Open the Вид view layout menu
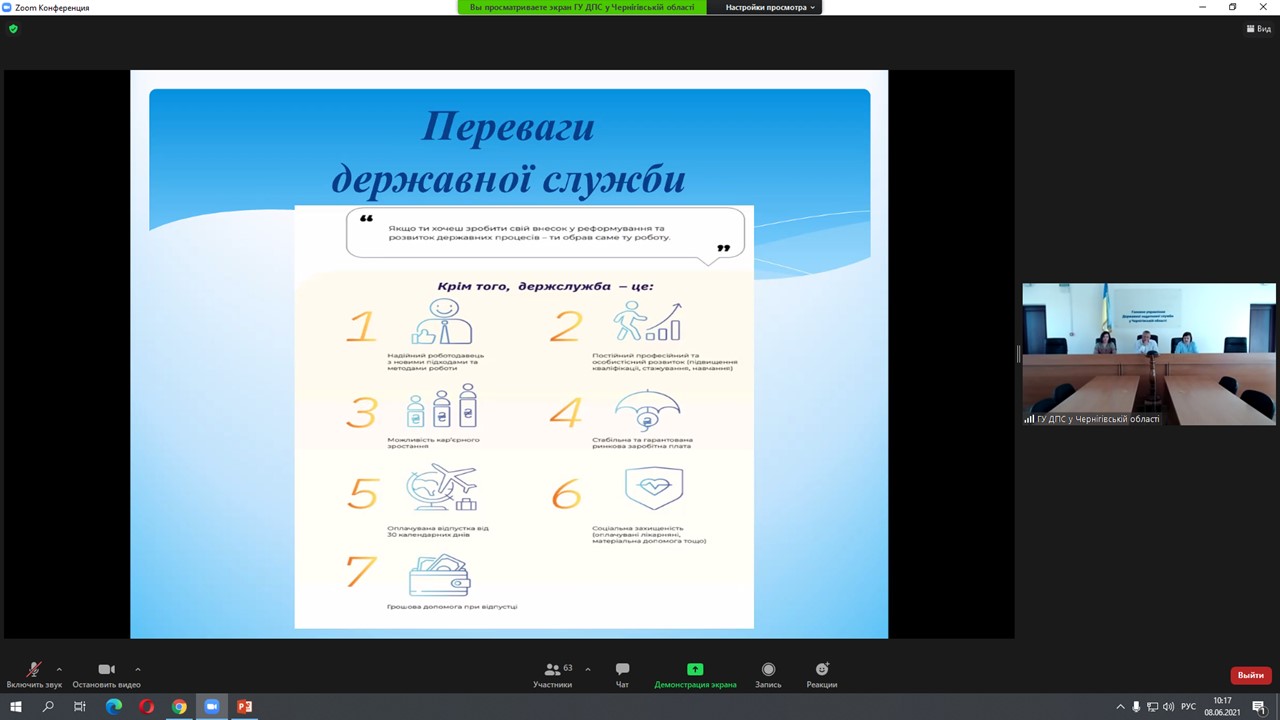This screenshot has width=1280, height=720. (x=1258, y=29)
